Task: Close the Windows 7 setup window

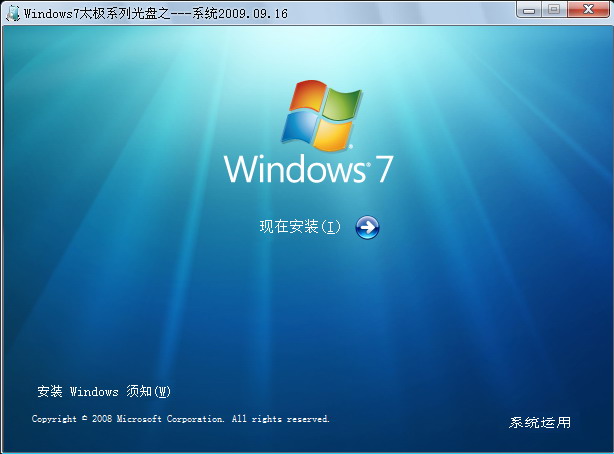Action: (x=588, y=10)
